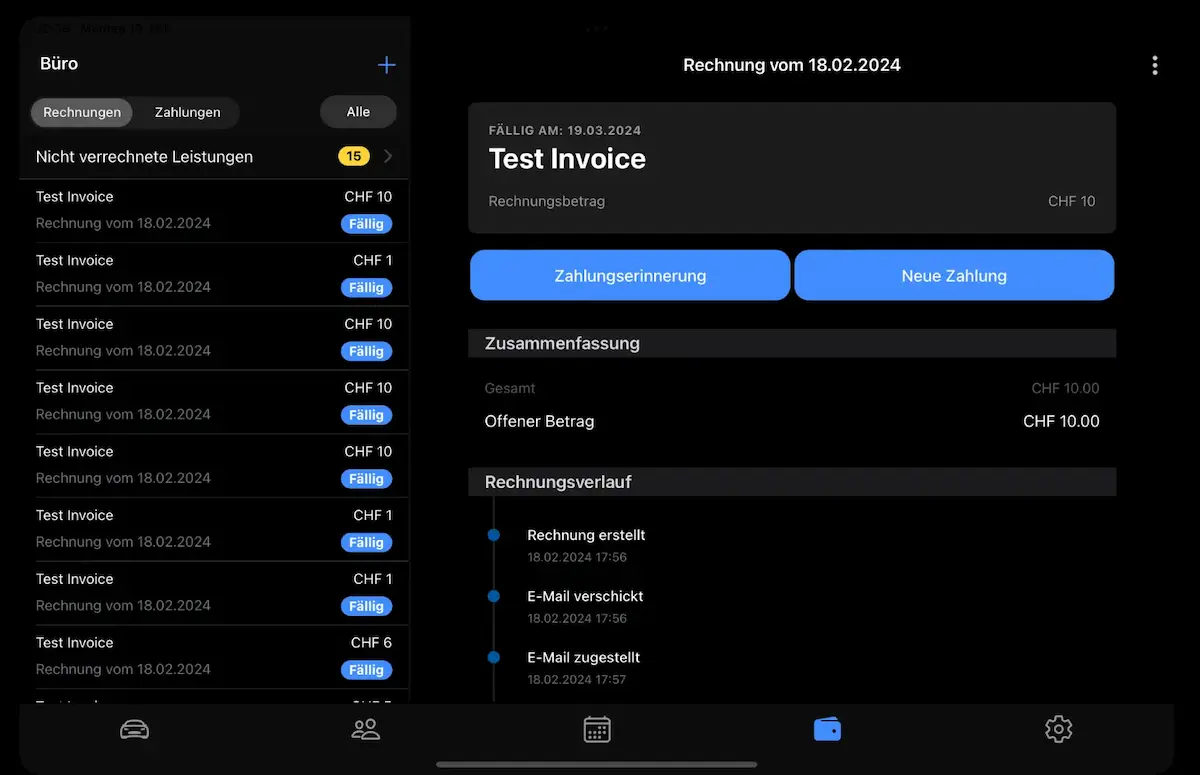Image resolution: width=1200 pixels, height=775 pixels.
Task: Click the E-Mail verschickt timeline entry
Action: point(585,605)
